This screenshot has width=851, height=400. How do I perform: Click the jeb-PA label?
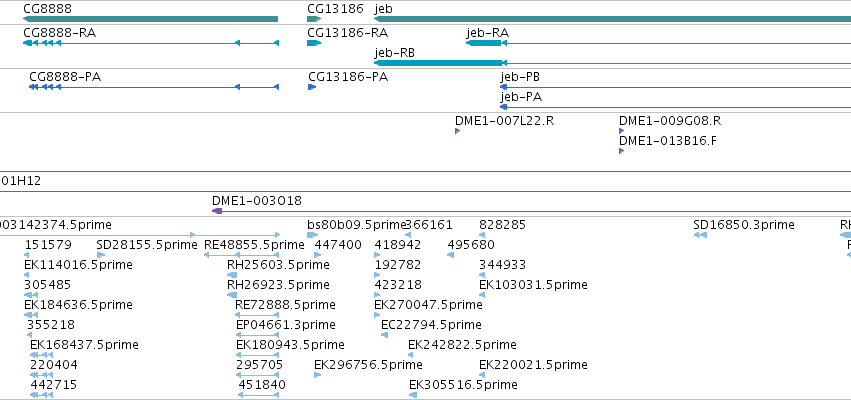pos(520,97)
